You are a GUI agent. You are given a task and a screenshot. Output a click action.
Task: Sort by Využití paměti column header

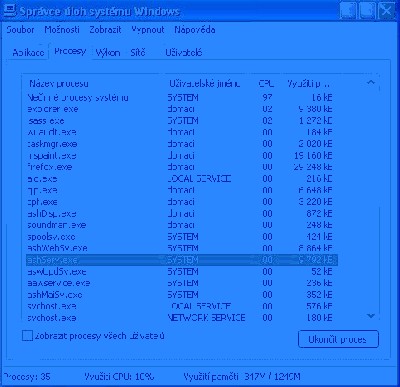pos(309,83)
